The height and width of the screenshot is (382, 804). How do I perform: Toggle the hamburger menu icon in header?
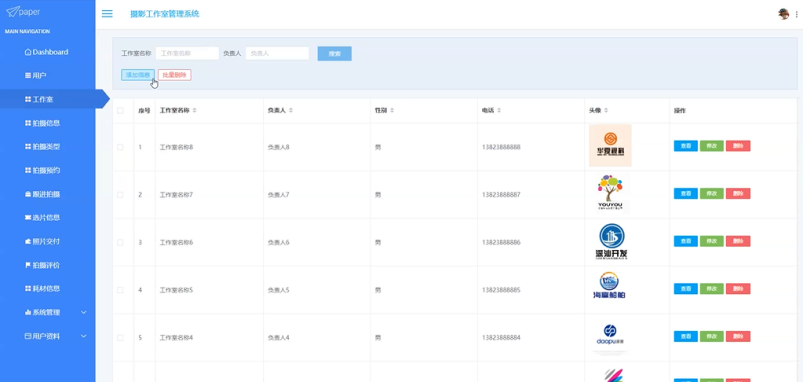(107, 14)
